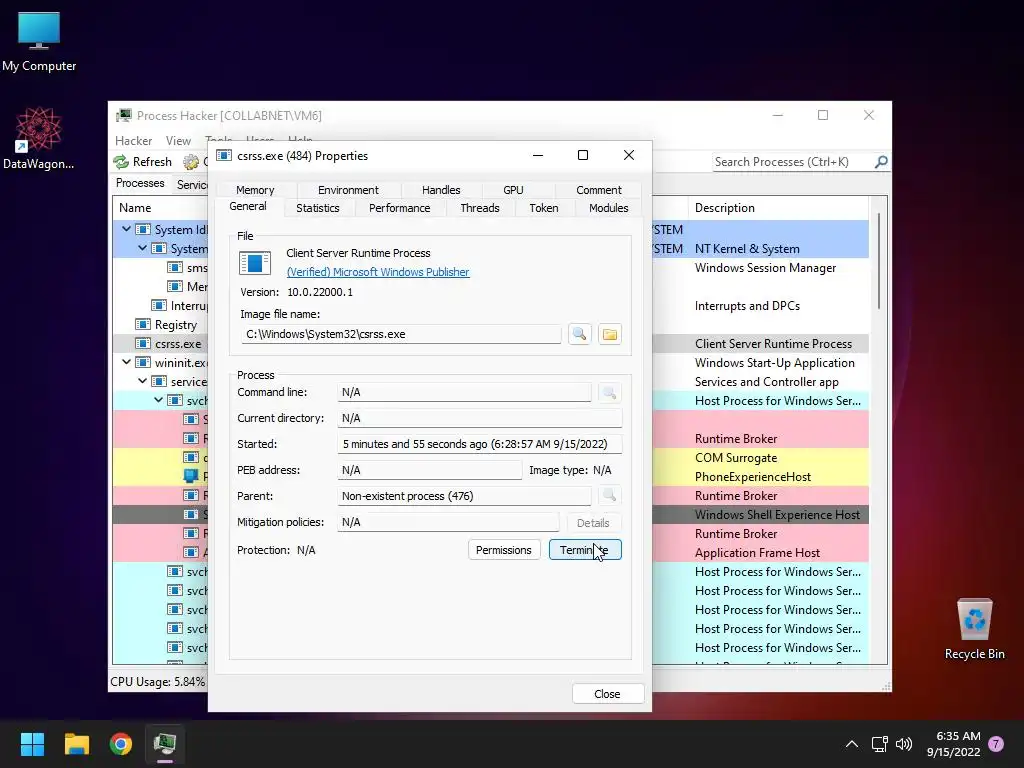
Task: Click the Registry process icon in list
Action: coord(142,325)
